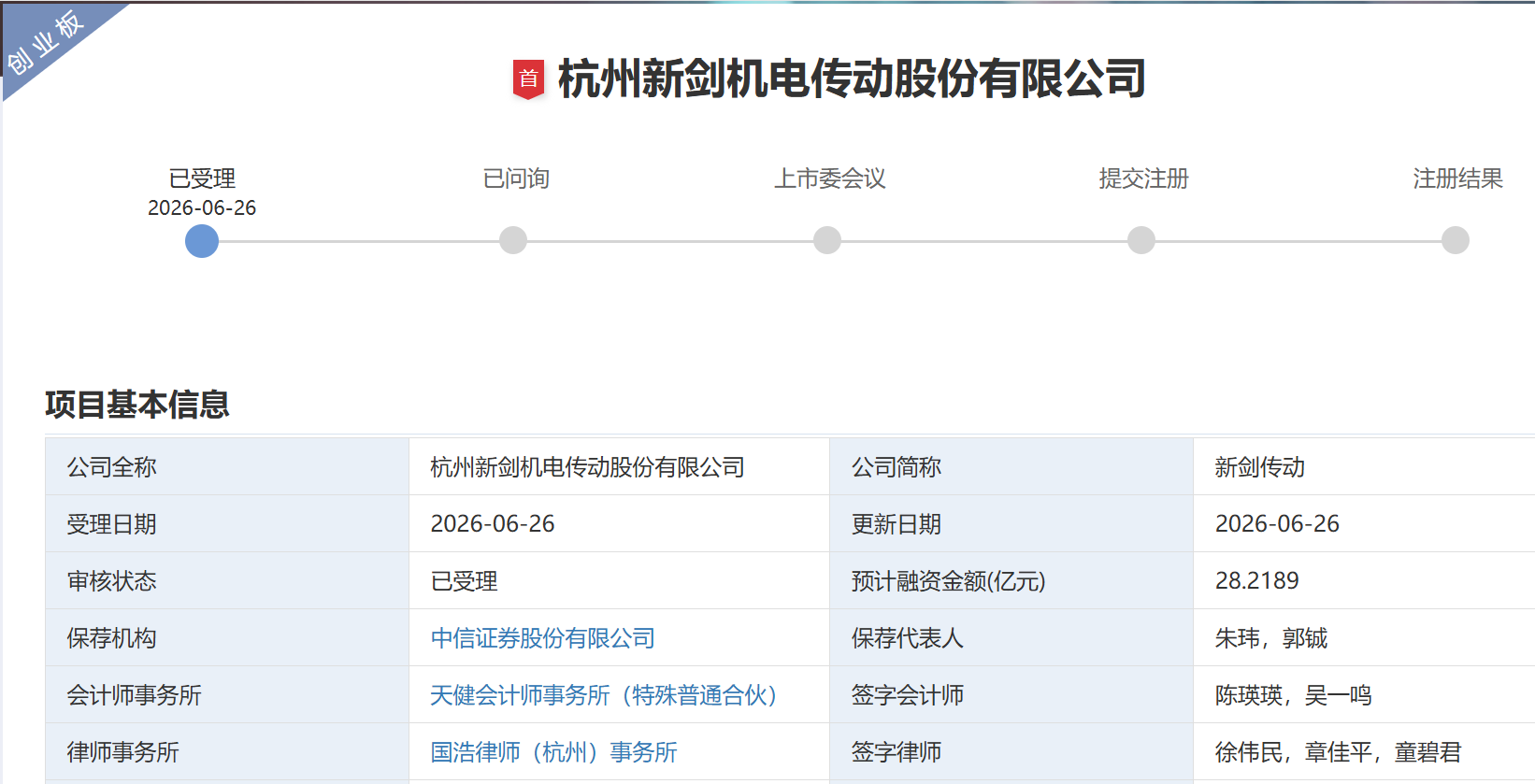The height and width of the screenshot is (784, 1535).
Task: Open 国浩律师(杭州)事务所 link
Action: click(x=553, y=752)
